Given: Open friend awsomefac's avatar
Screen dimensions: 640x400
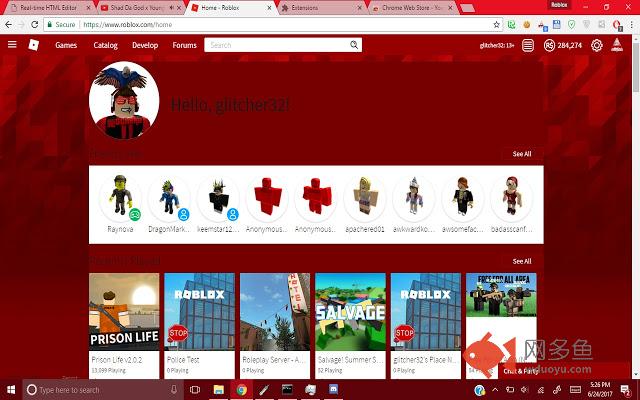Looking at the screenshot, I should 462,198.
